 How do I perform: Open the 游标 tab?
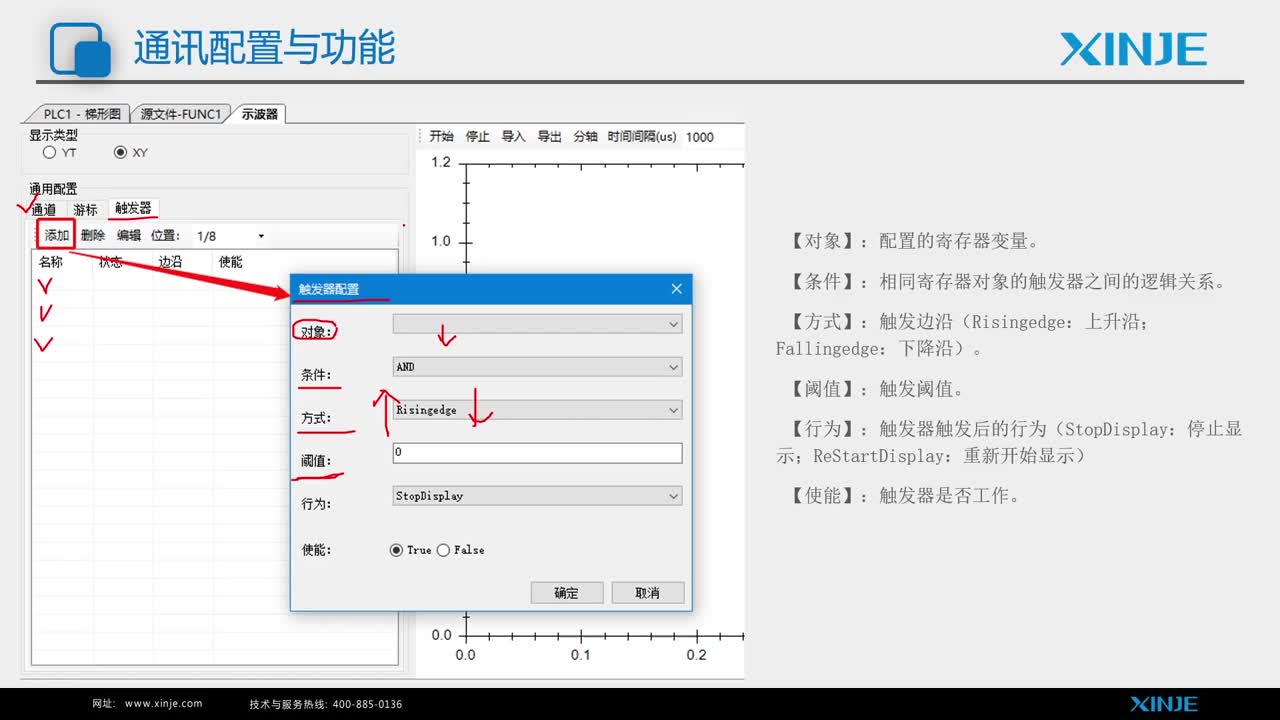coord(86,210)
